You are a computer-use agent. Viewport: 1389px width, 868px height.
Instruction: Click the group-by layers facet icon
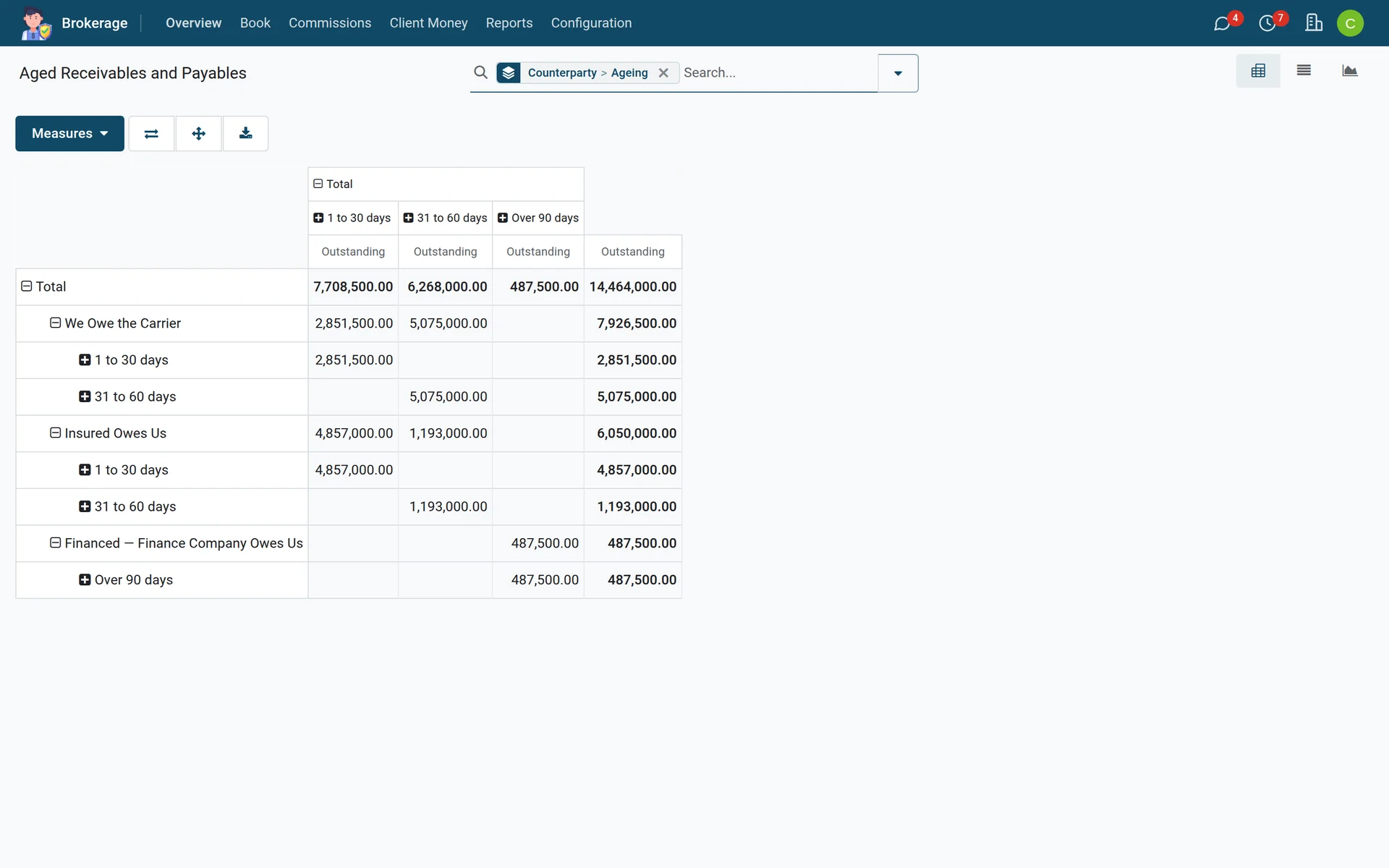click(x=509, y=72)
